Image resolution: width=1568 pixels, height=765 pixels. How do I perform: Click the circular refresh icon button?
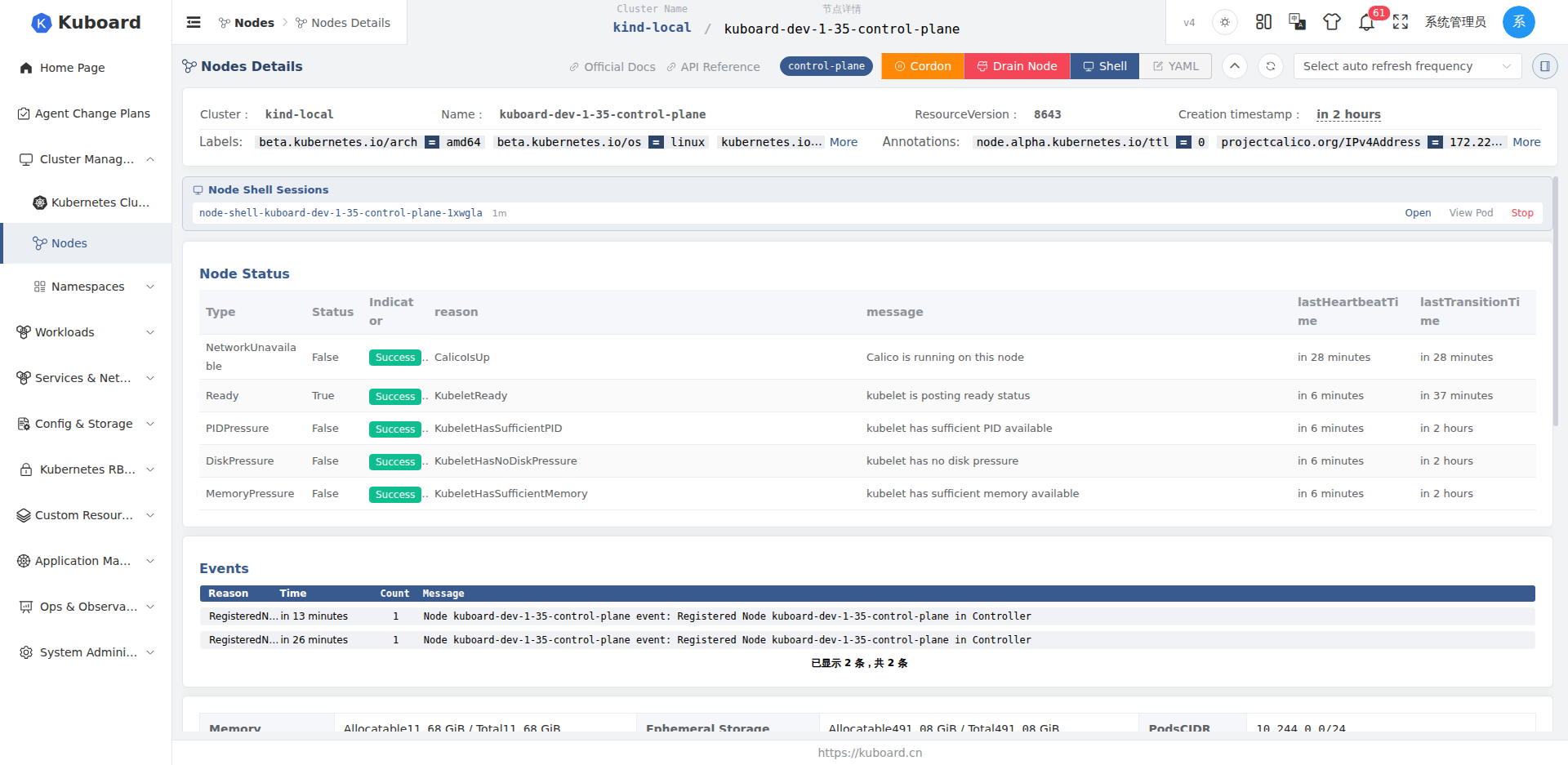coord(1271,66)
